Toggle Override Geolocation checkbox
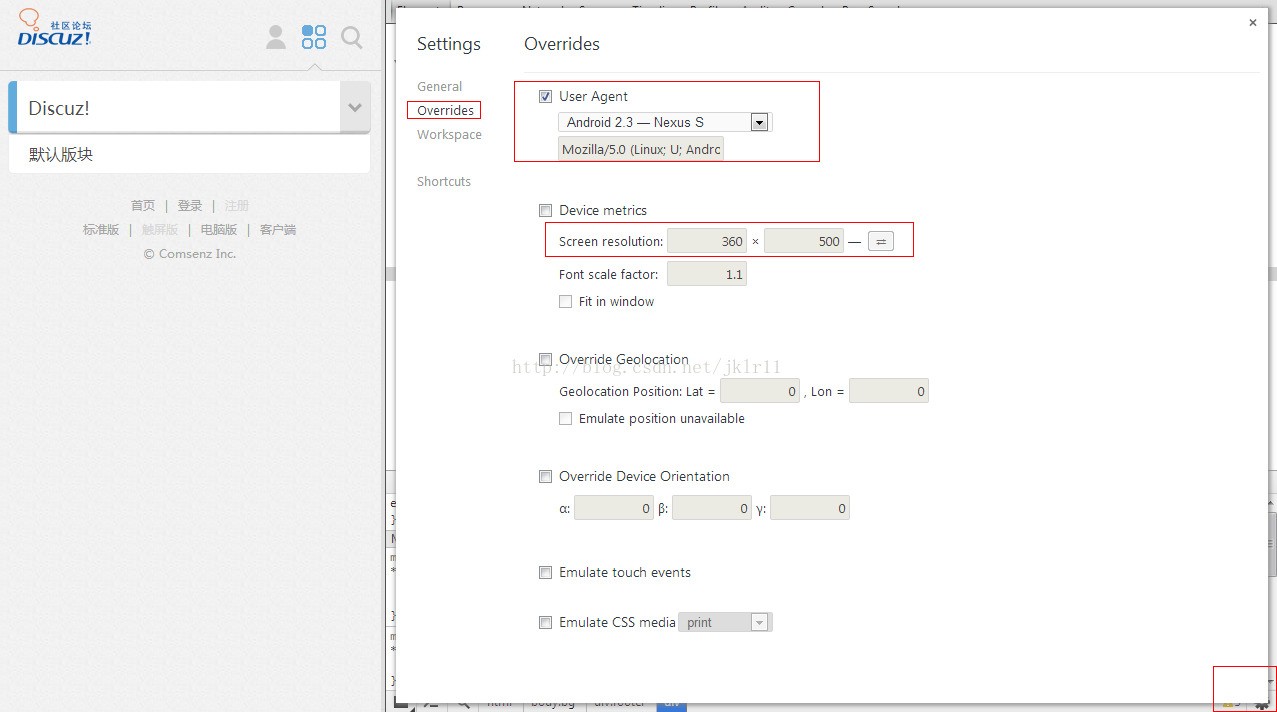The width and height of the screenshot is (1277, 712). [545, 360]
